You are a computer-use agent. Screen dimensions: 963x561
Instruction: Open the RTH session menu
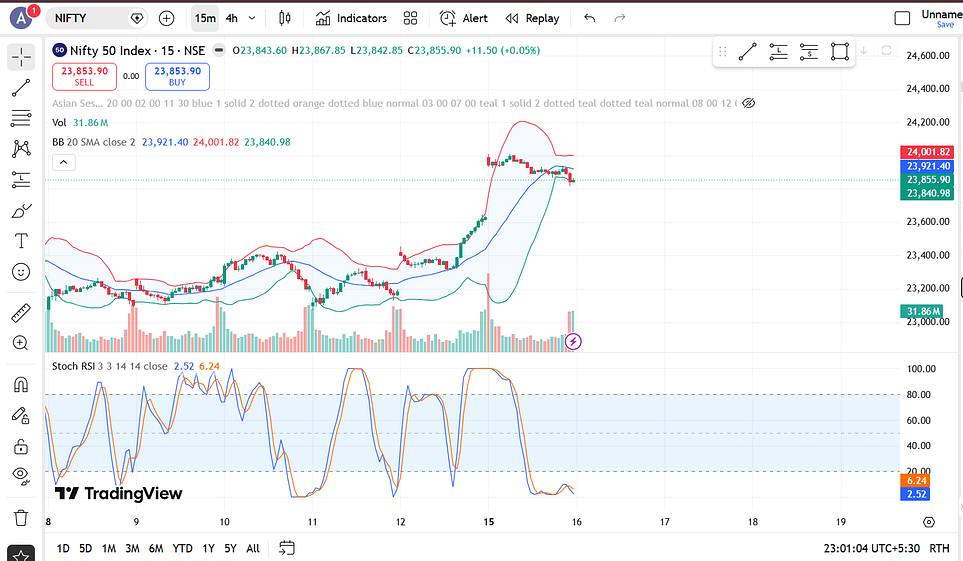click(940, 548)
